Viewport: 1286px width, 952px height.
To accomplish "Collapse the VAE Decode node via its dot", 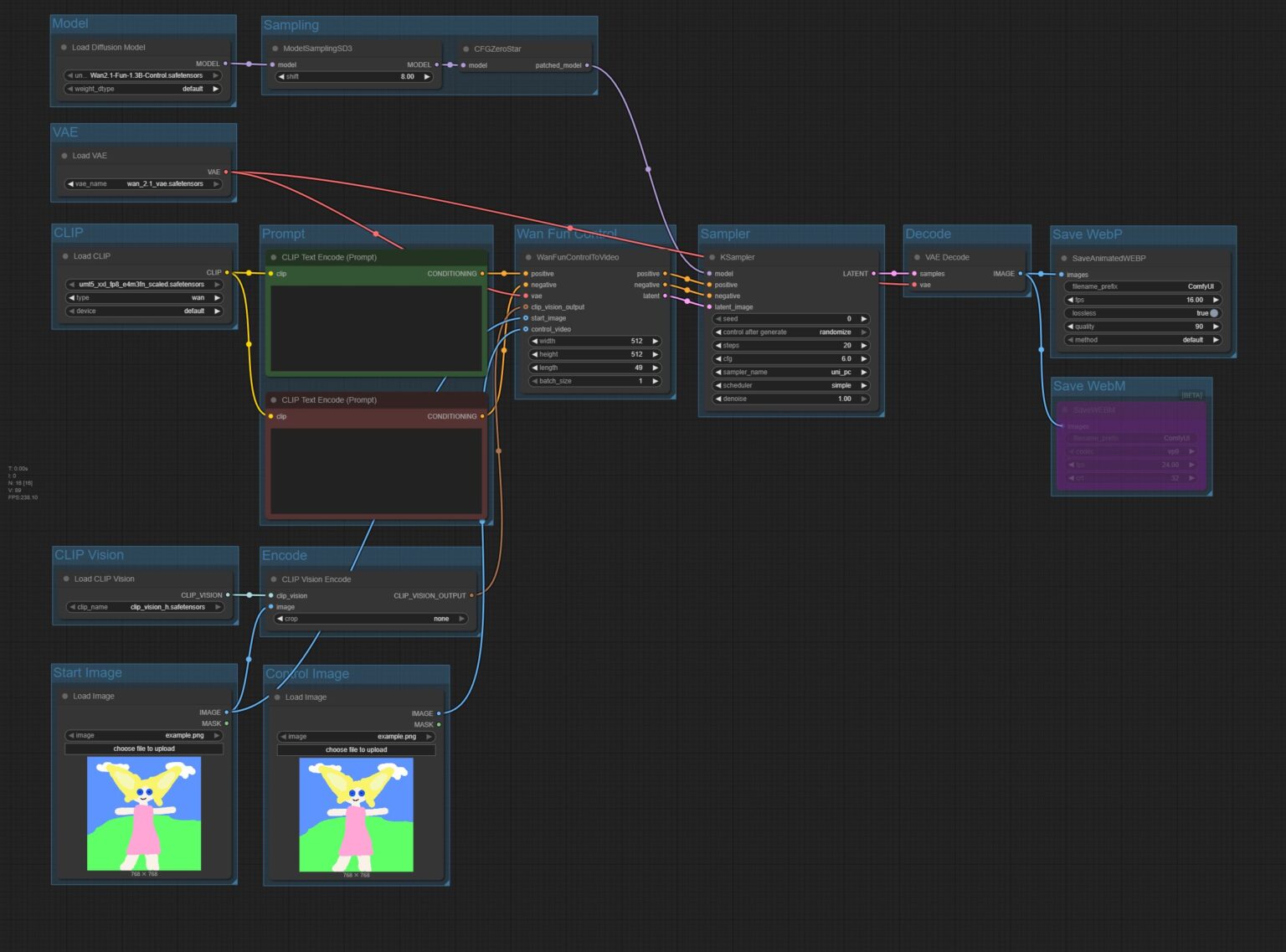I will [x=917, y=257].
